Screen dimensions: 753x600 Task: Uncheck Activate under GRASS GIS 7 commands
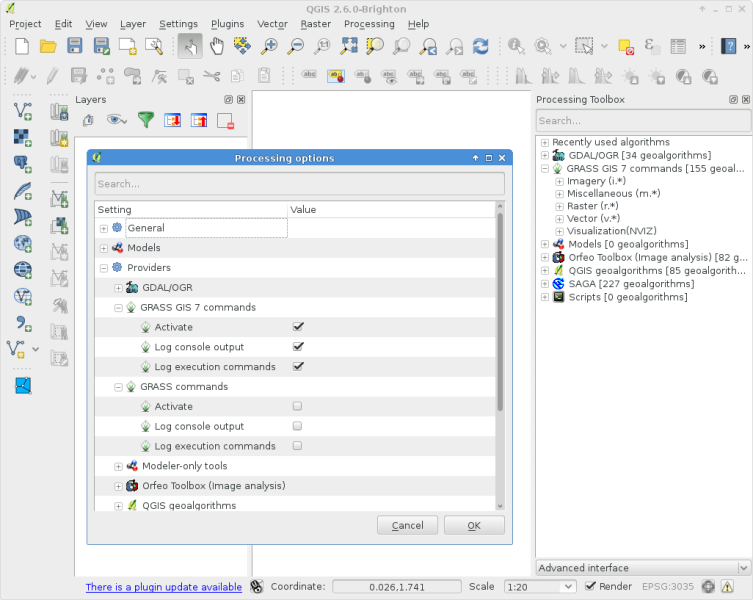[298, 327]
